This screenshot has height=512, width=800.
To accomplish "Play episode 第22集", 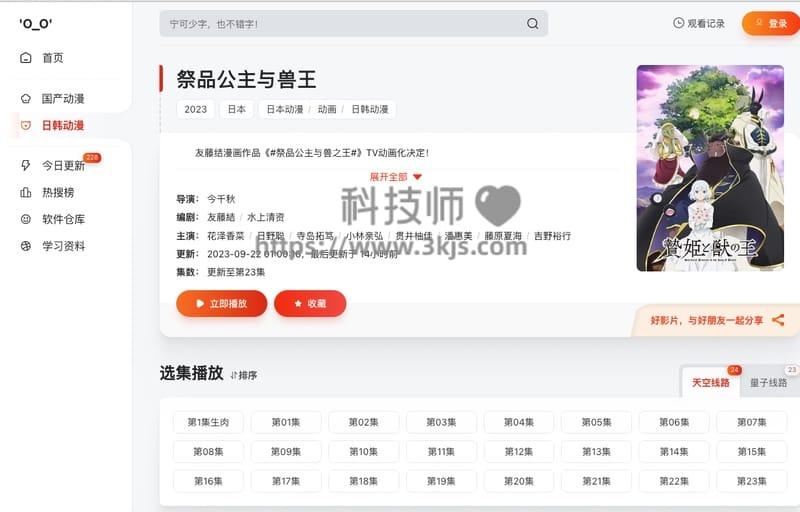I will tap(674, 481).
